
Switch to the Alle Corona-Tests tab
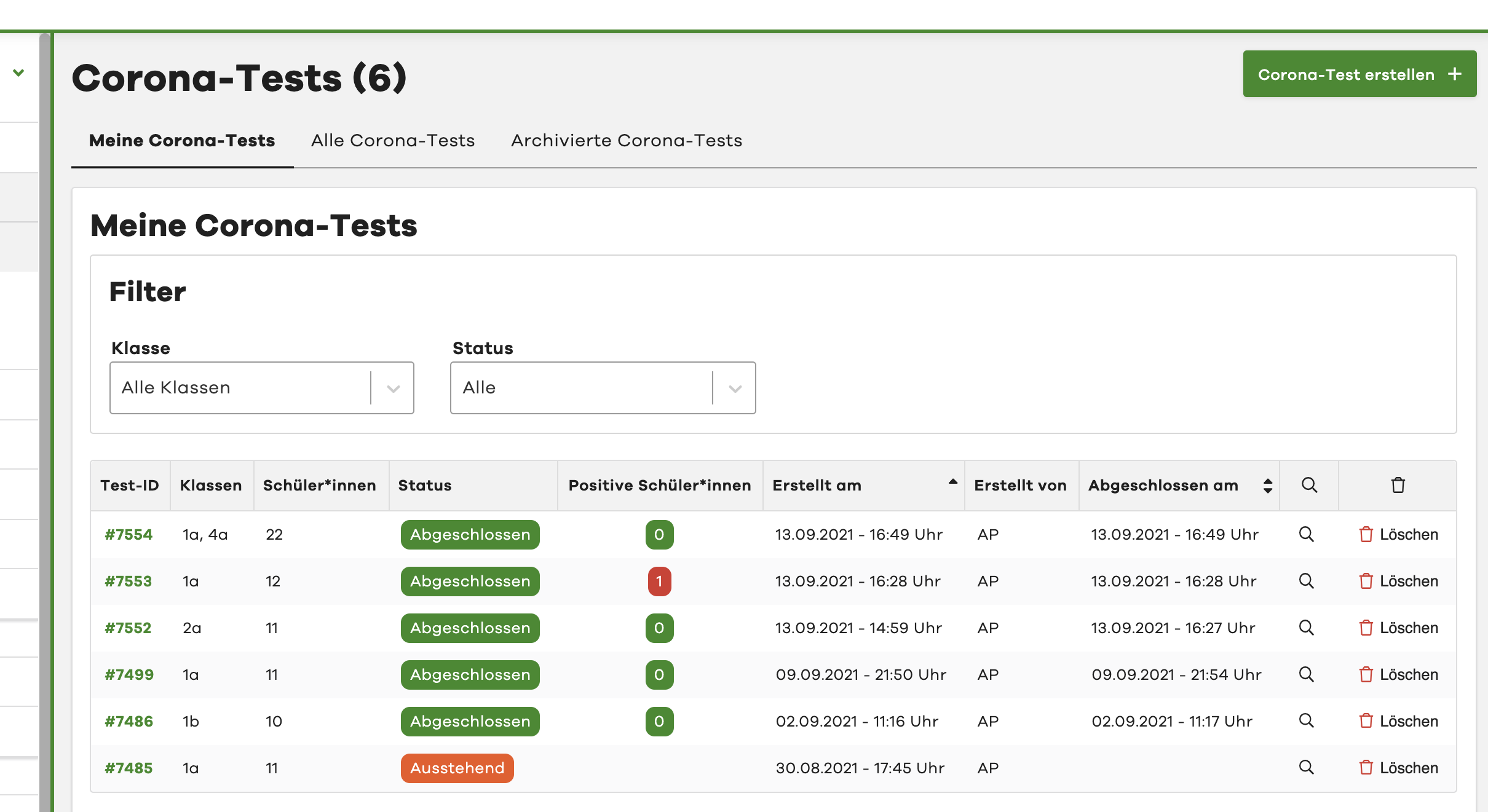(x=394, y=140)
